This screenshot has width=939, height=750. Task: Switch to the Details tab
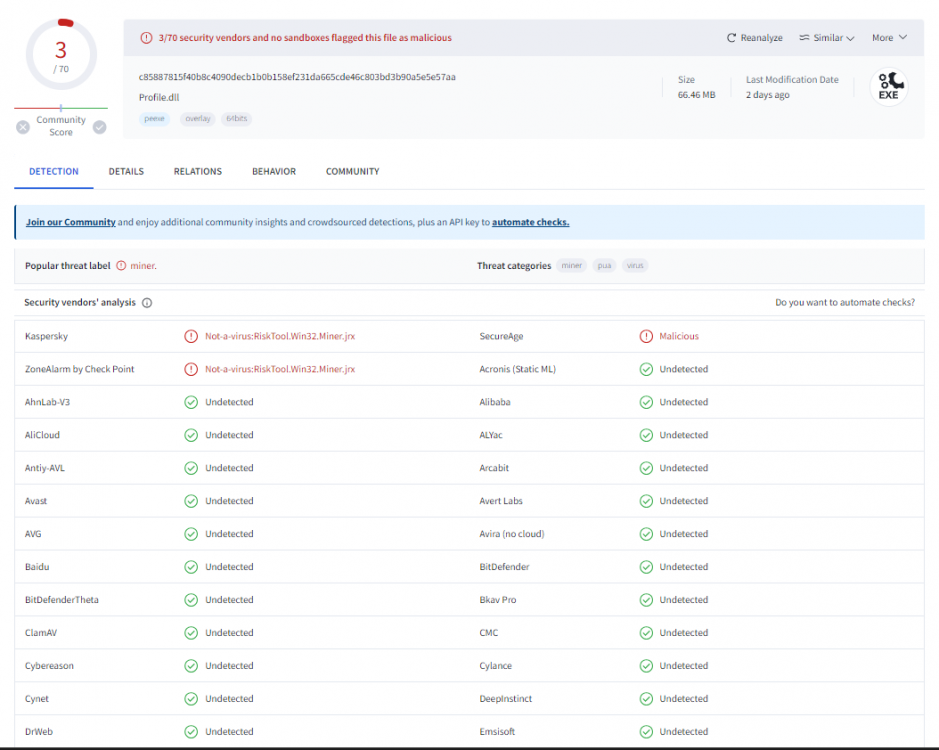[x=126, y=172]
